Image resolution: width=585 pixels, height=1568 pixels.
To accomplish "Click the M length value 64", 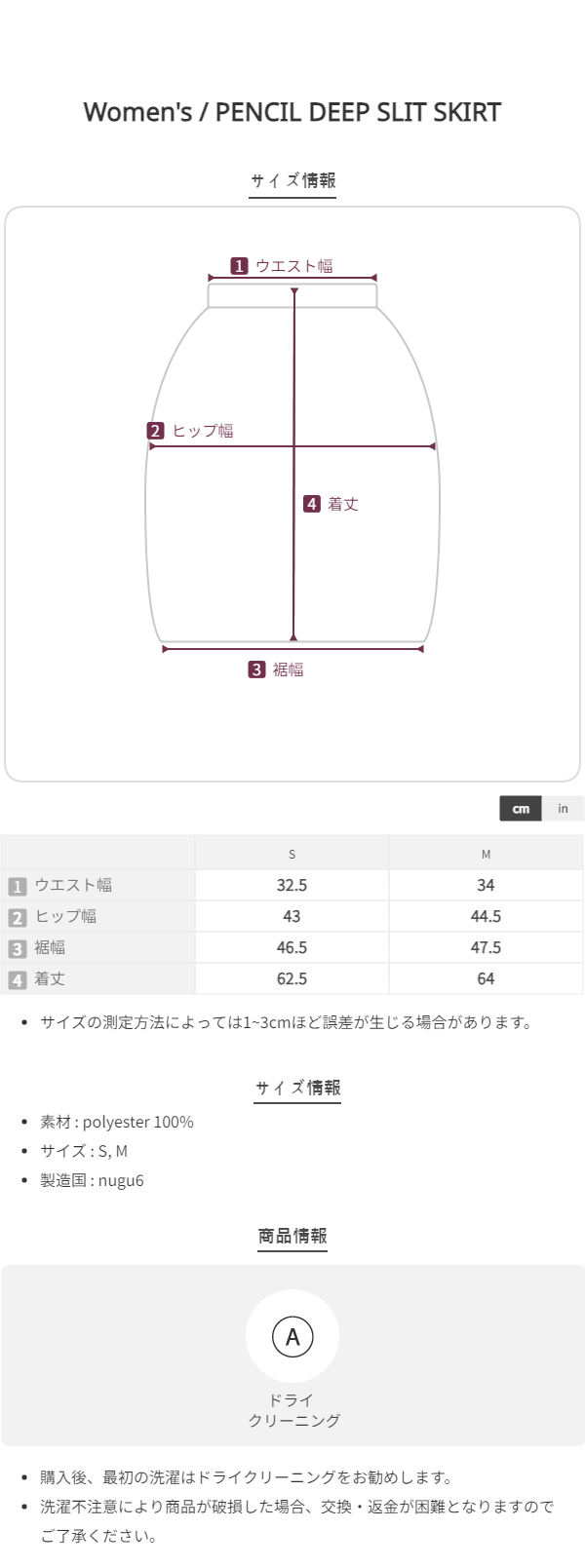I will pos(486,978).
